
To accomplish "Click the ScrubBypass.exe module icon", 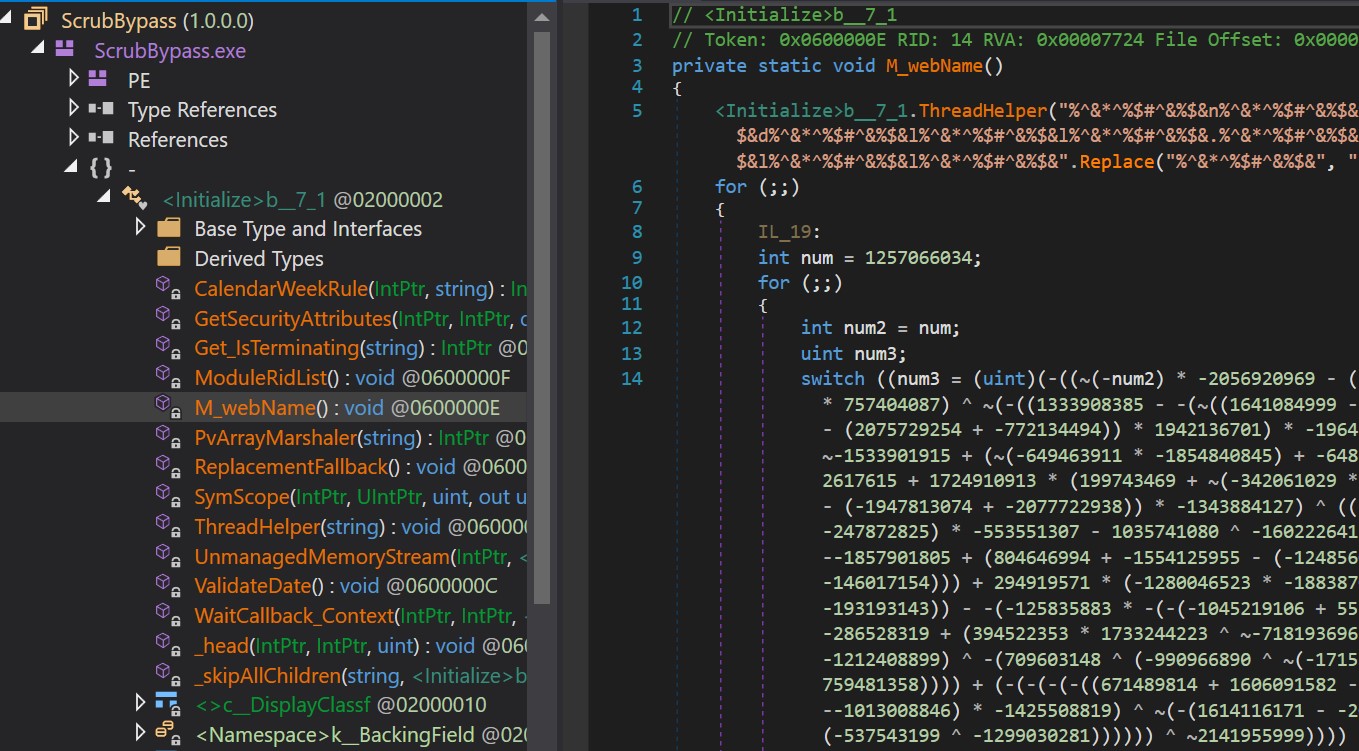I will (x=65, y=49).
